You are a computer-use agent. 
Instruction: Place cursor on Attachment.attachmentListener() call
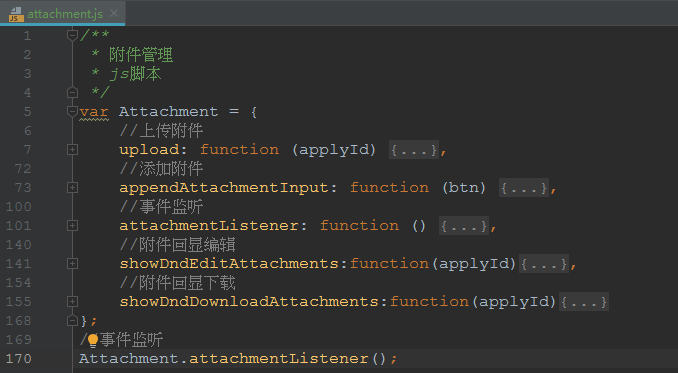(x=237, y=359)
